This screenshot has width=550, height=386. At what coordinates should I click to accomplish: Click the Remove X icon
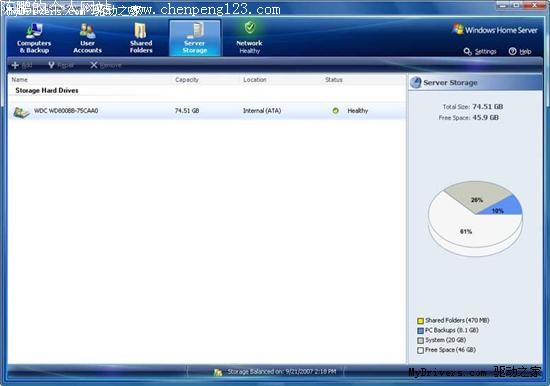[94, 65]
